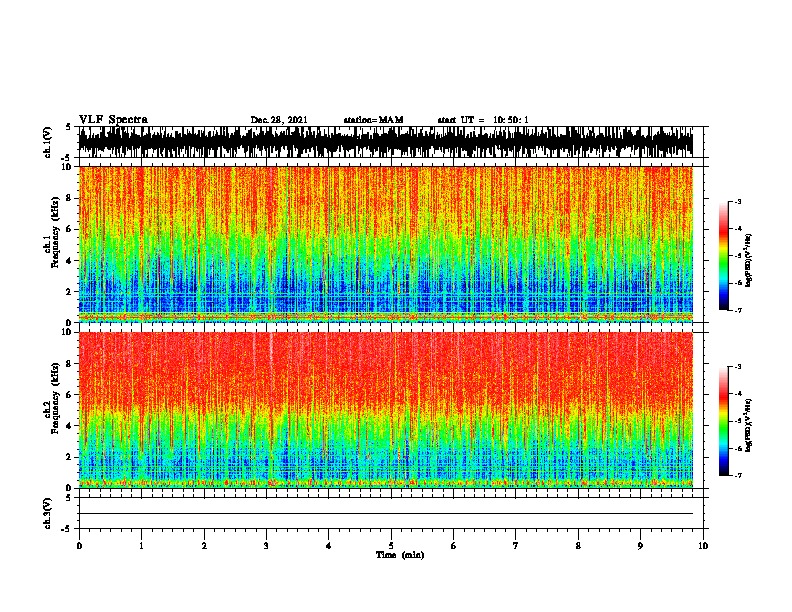
Task: Click time axis tick label "10" at far right
Action: click(703, 546)
